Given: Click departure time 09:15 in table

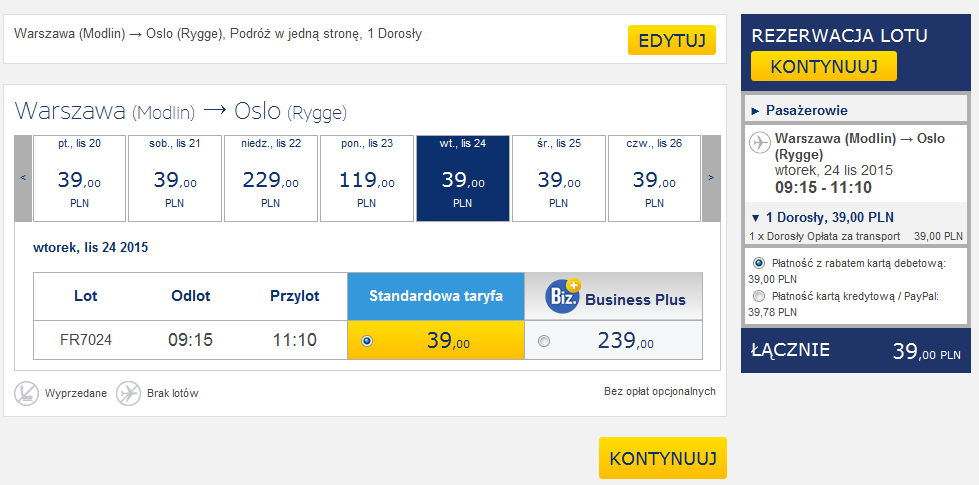Looking at the screenshot, I should coord(190,340).
